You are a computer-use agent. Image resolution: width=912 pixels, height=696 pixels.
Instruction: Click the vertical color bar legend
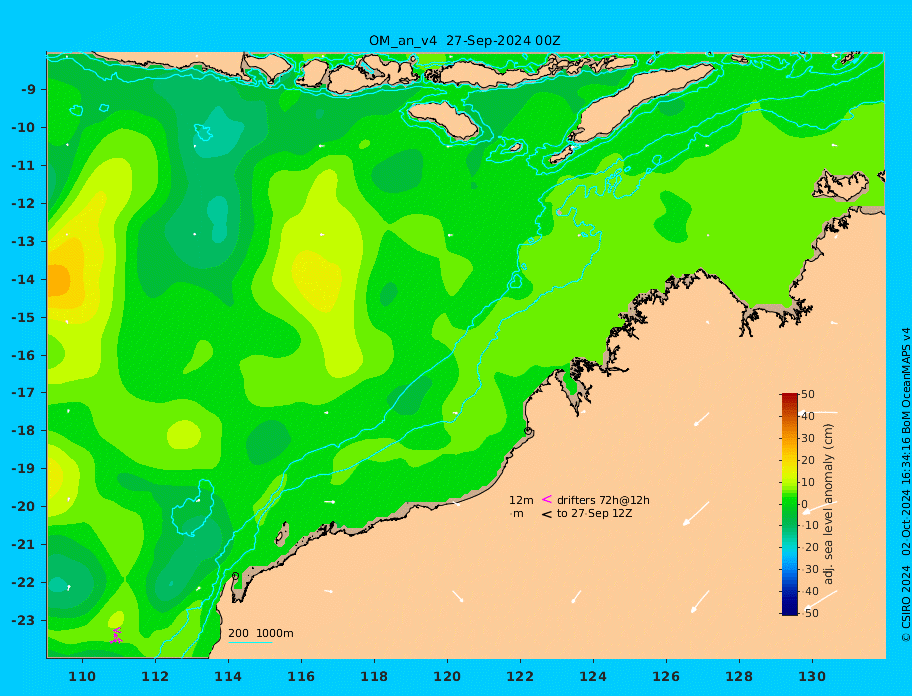tap(790, 504)
